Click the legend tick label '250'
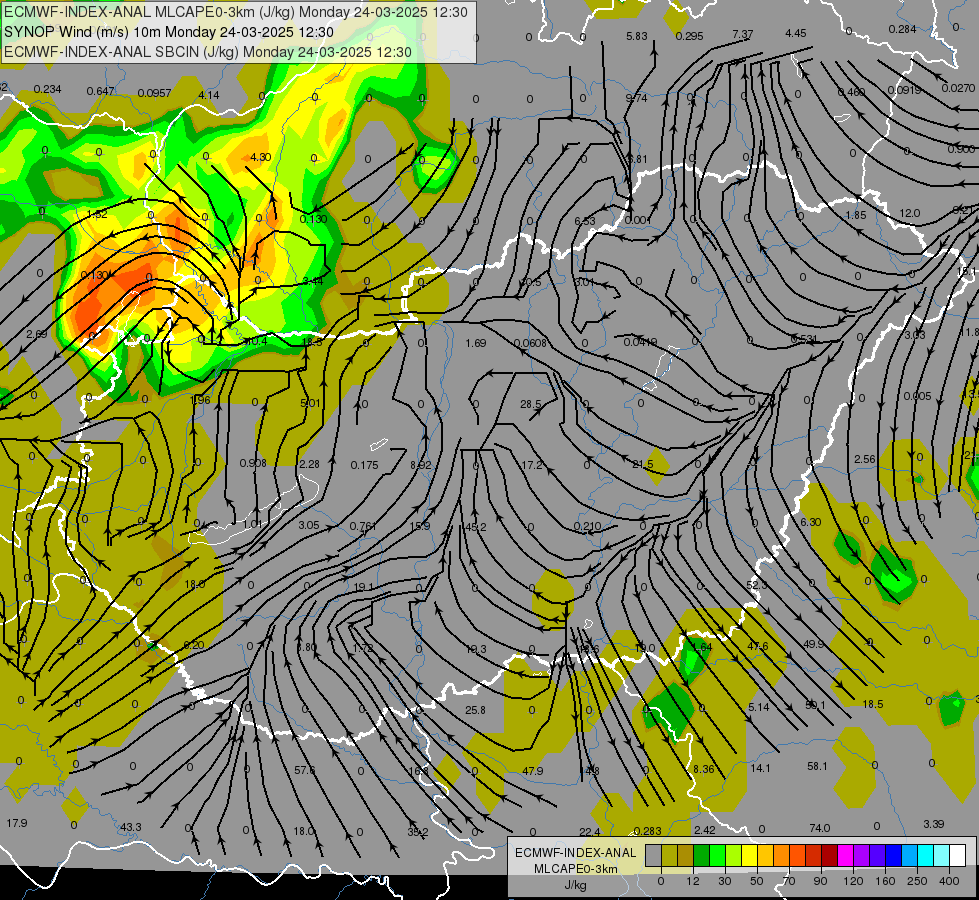The width and height of the screenshot is (979, 900). pyautogui.click(x=917, y=881)
